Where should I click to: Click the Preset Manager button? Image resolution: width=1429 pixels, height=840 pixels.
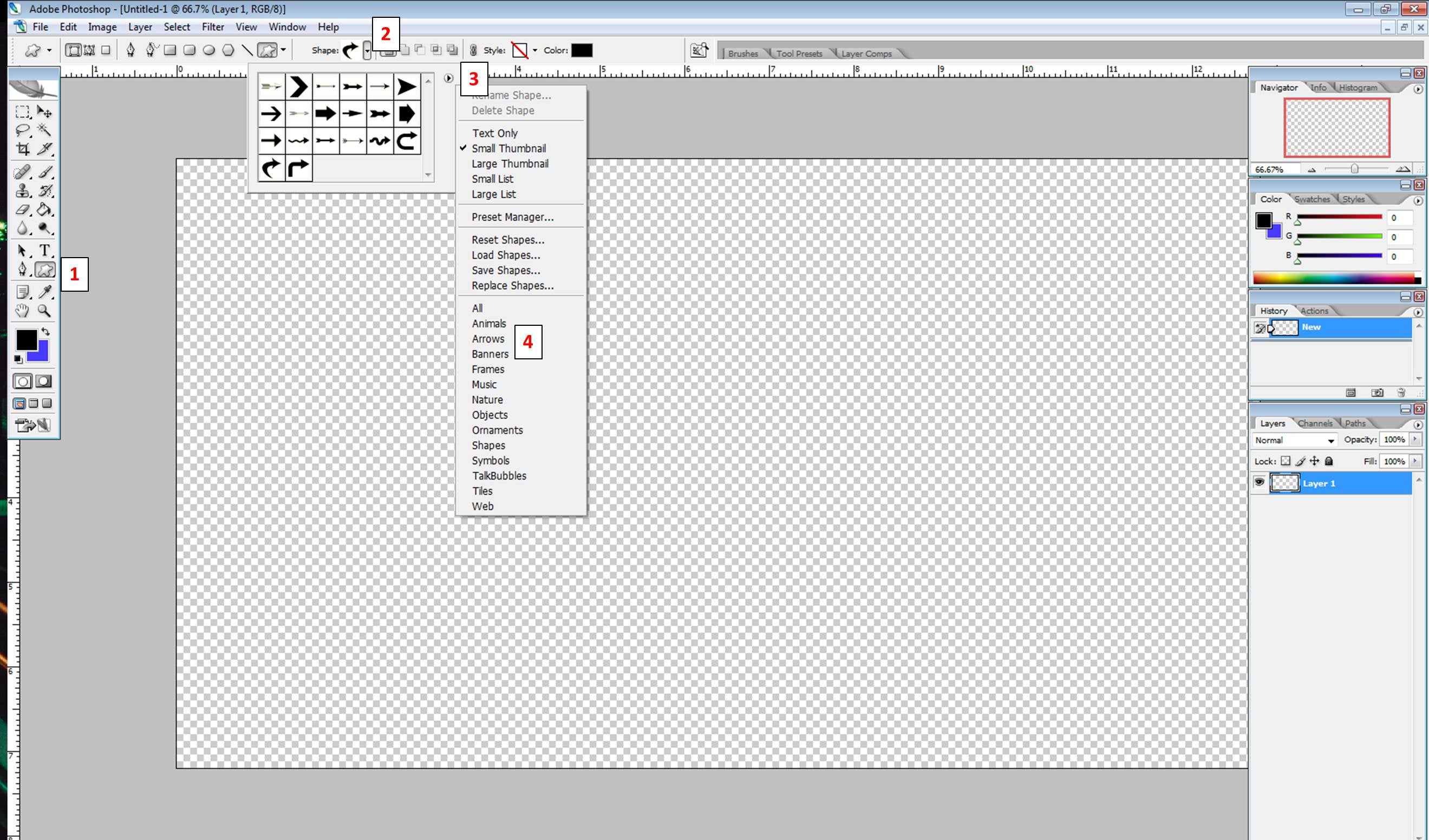click(x=512, y=217)
